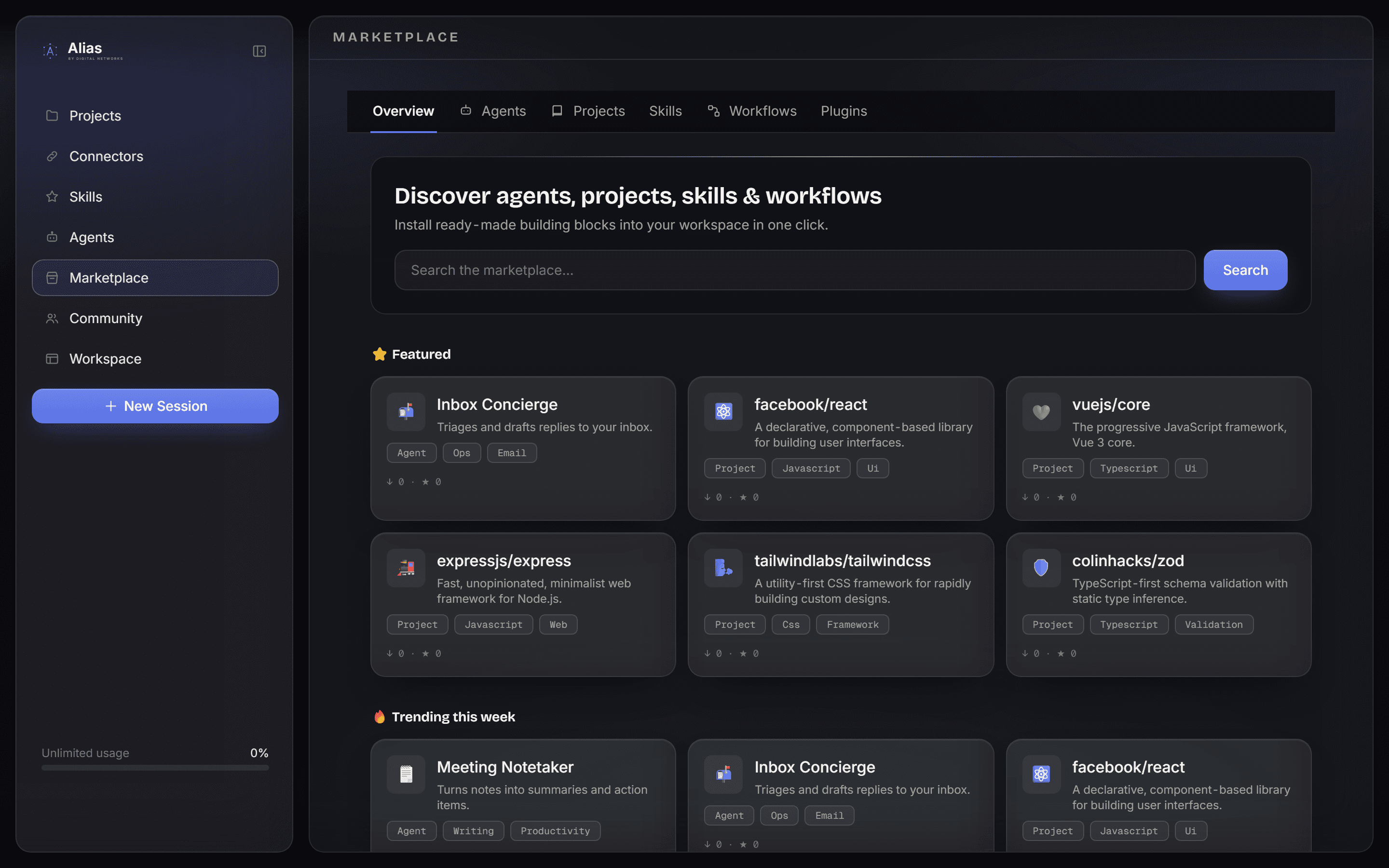Switch to the marketplace Projects tab
The height and width of the screenshot is (868, 1389).
pos(588,111)
